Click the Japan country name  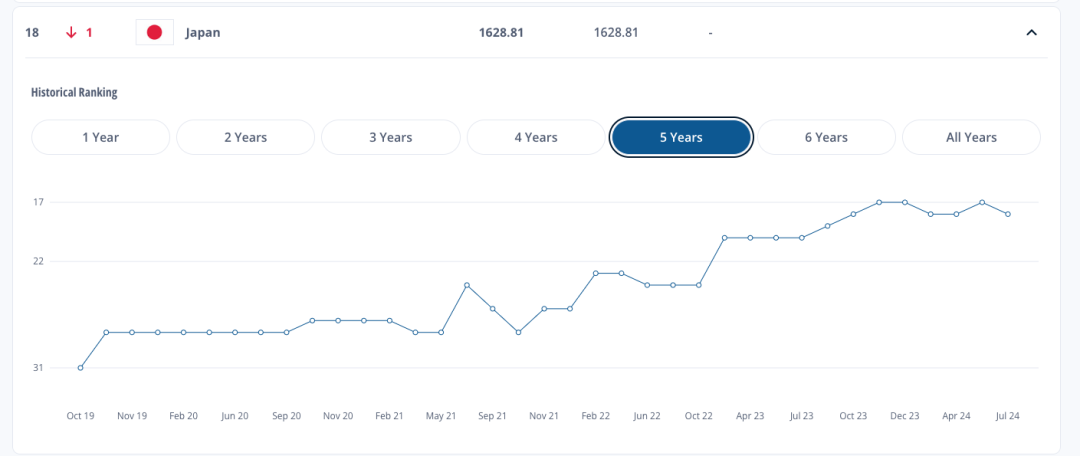[x=202, y=32]
